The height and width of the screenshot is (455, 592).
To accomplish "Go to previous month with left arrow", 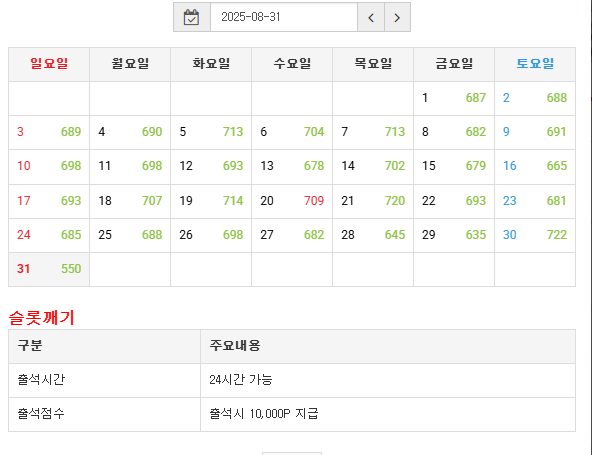I will tap(371, 17).
